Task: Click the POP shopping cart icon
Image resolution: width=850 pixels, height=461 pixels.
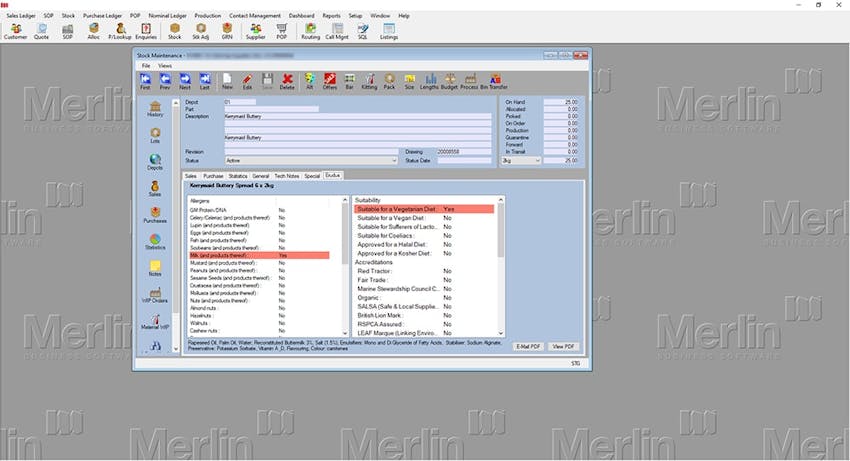Action: coord(281,31)
